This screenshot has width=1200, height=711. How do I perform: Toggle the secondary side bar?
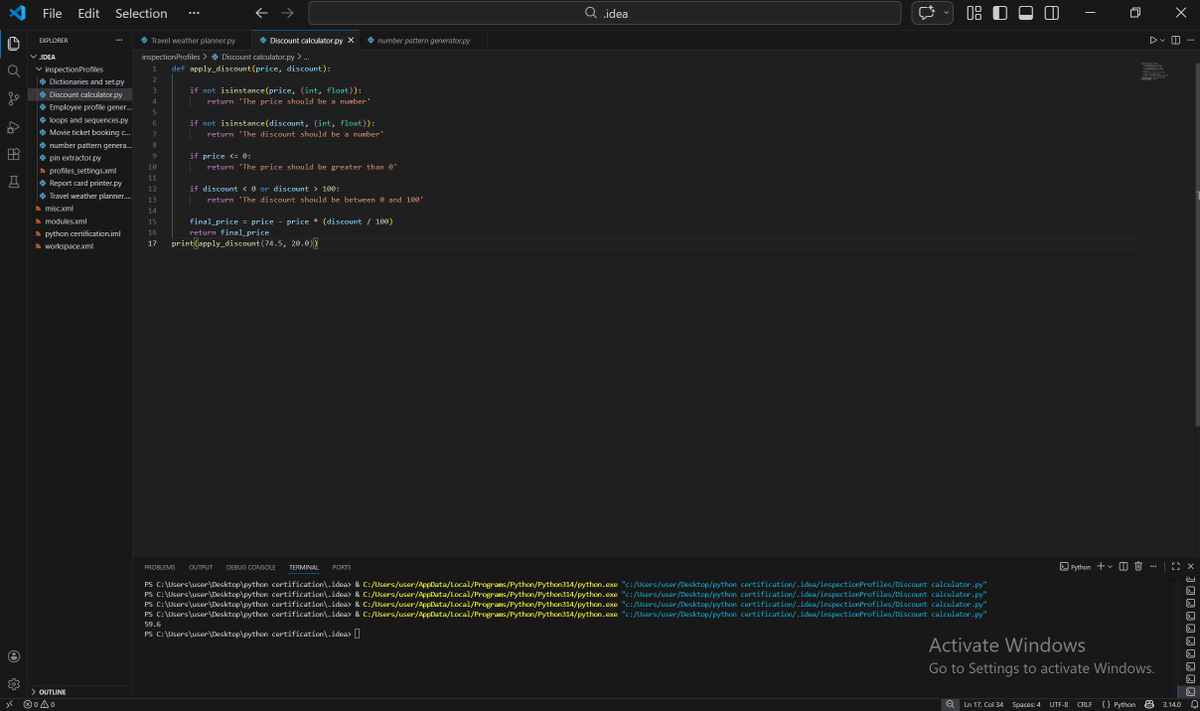(x=1052, y=13)
